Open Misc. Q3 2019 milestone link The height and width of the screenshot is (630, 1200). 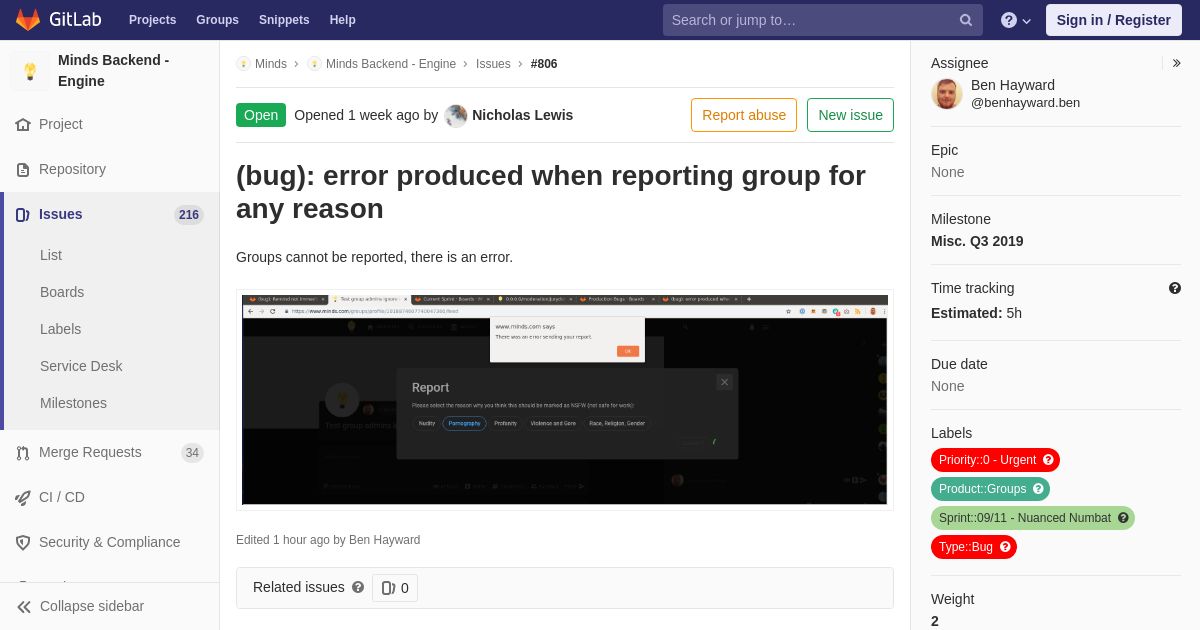click(977, 241)
